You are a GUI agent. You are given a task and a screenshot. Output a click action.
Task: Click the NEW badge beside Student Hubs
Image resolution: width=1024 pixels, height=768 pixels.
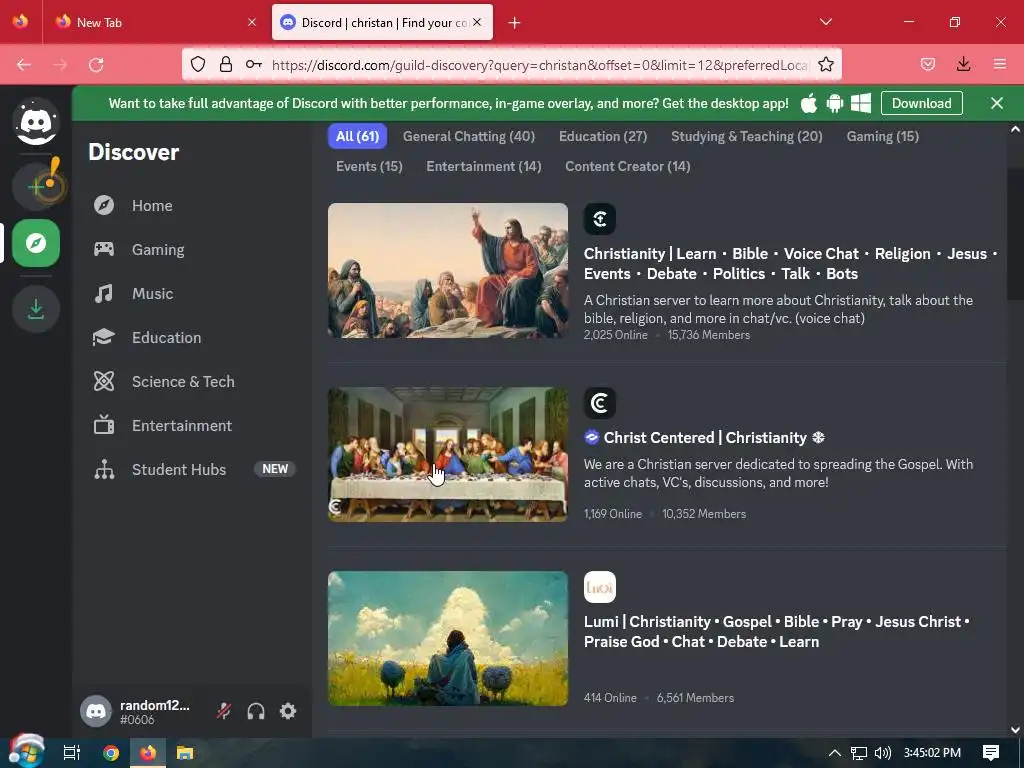[x=275, y=469]
